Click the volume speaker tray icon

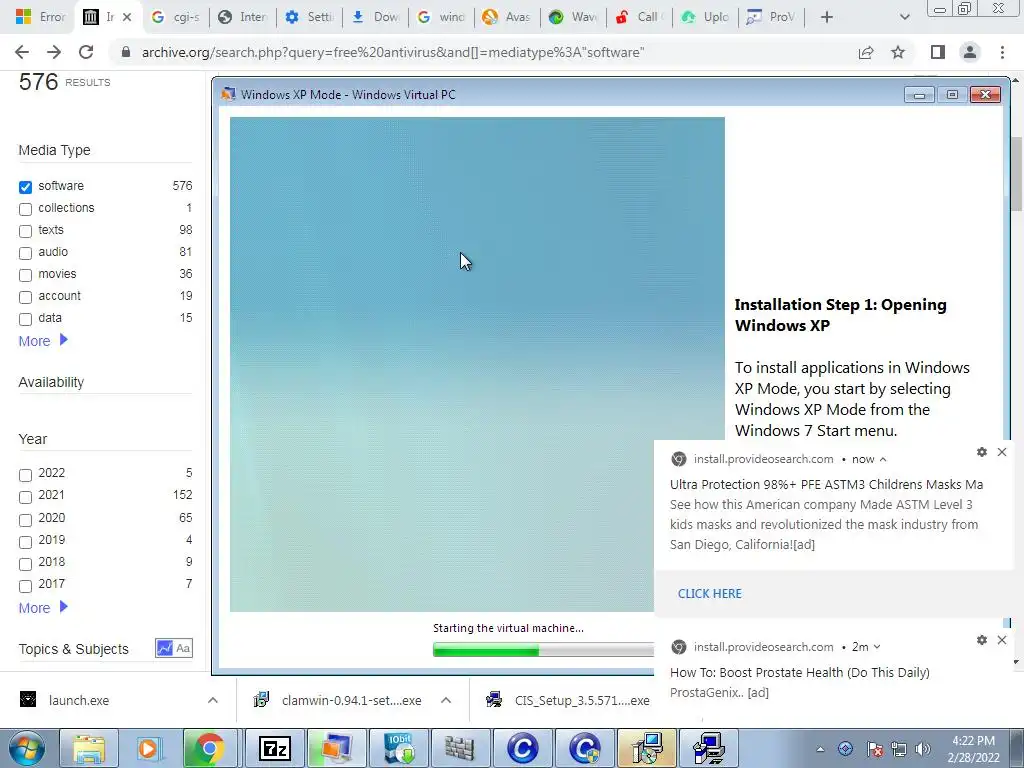tap(923, 749)
